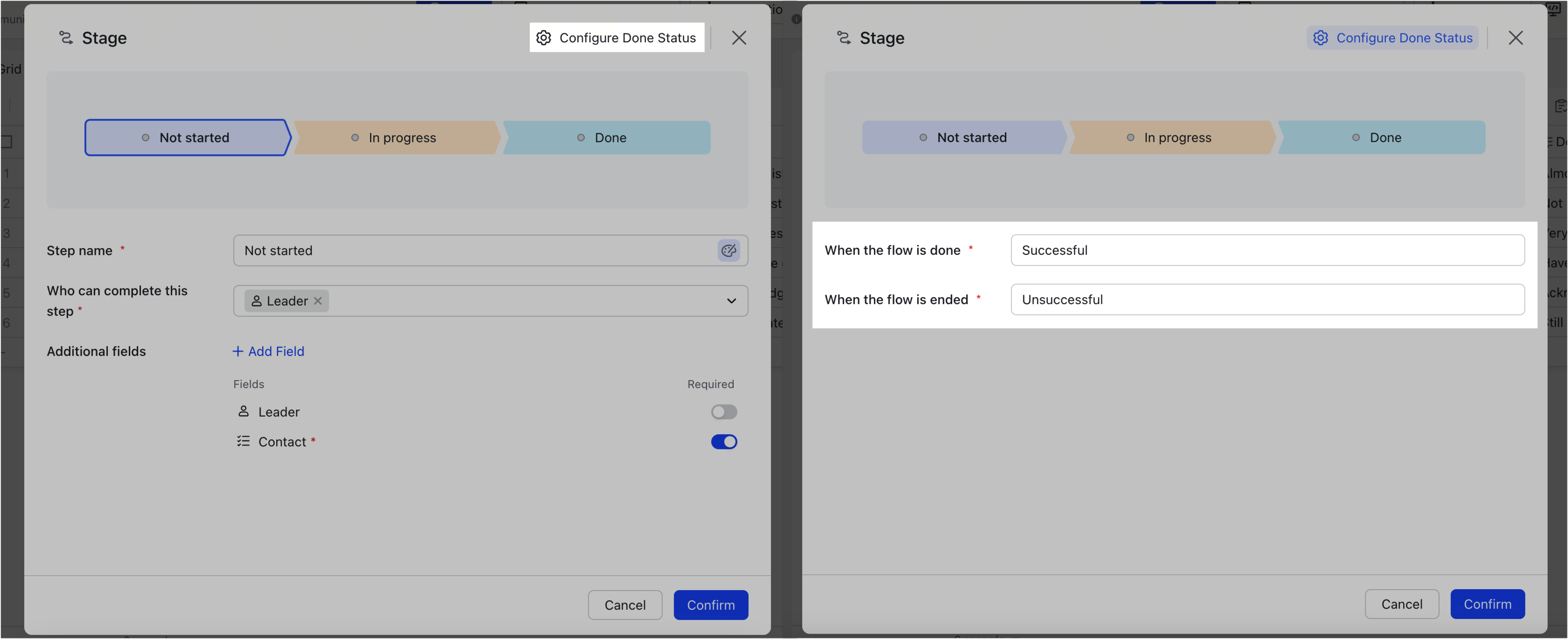The image size is (1568, 639).
Task: Click the workflow icon in the right Stage dialog
Action: 844,37
